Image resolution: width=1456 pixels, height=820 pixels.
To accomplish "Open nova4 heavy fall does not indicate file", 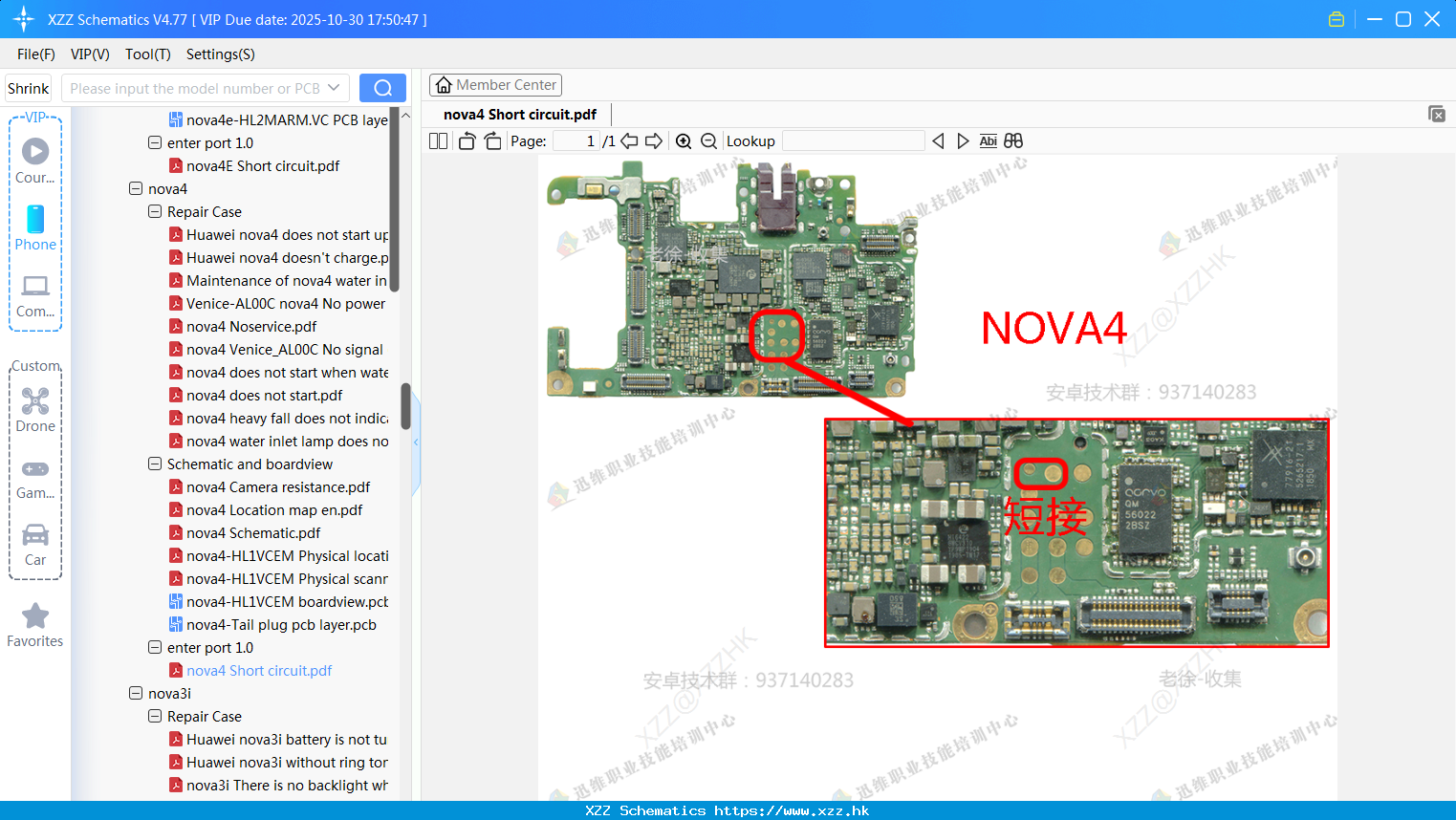I will (x=287, y=419).
